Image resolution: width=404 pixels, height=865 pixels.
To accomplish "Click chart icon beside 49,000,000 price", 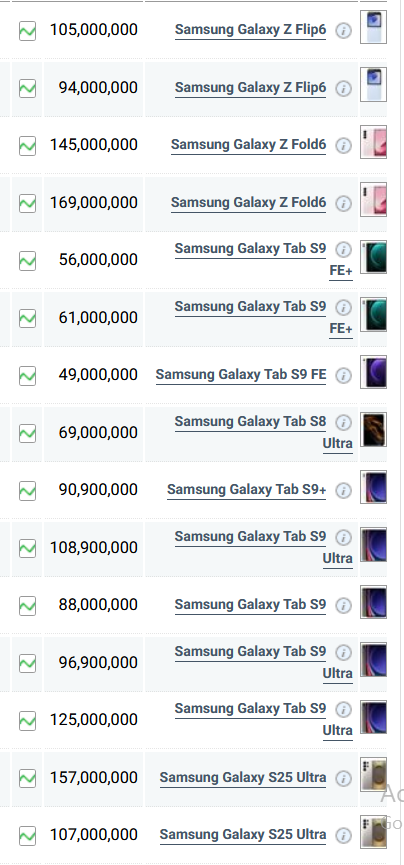I will tap(28, 376).
